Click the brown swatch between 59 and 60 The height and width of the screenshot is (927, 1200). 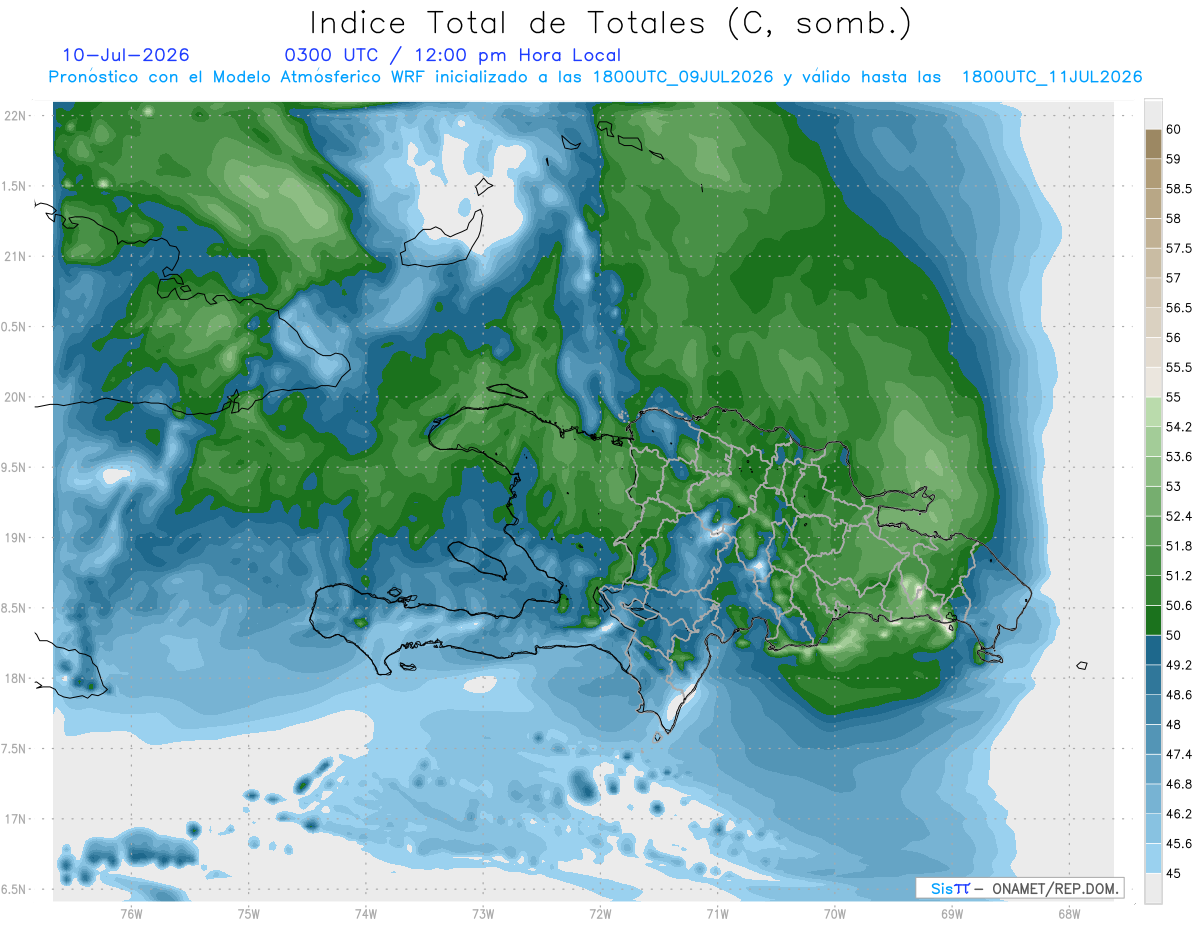click(x=1153, y=144)
